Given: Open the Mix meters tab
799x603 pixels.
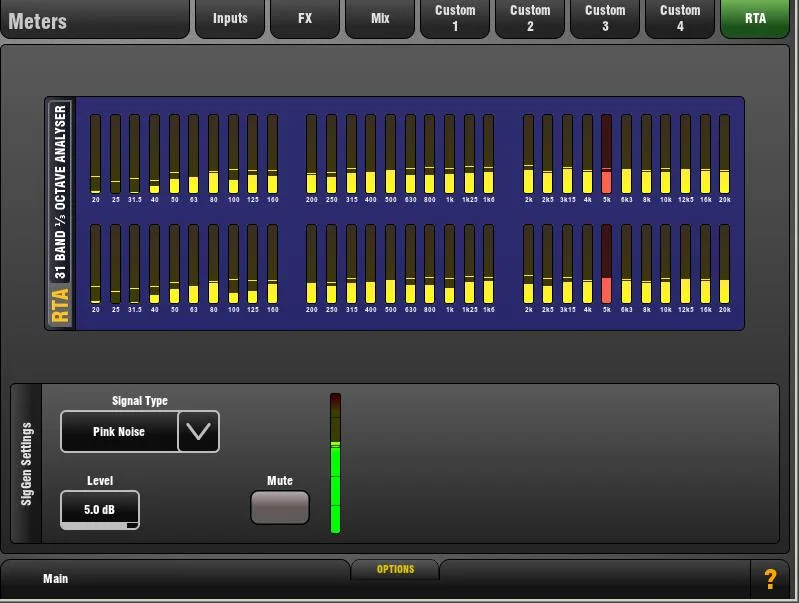Looking at the screenshot, I should pos(380,18).
